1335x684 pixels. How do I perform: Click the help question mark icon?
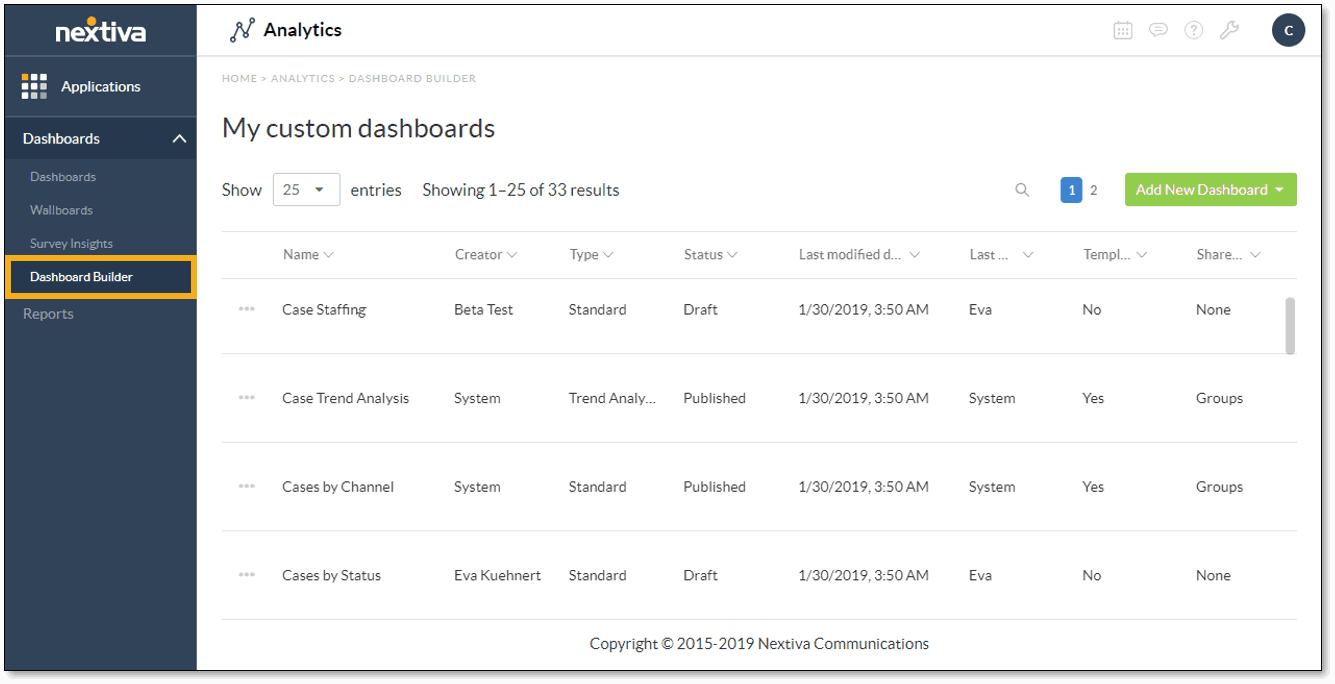(x=1193, y=30)
